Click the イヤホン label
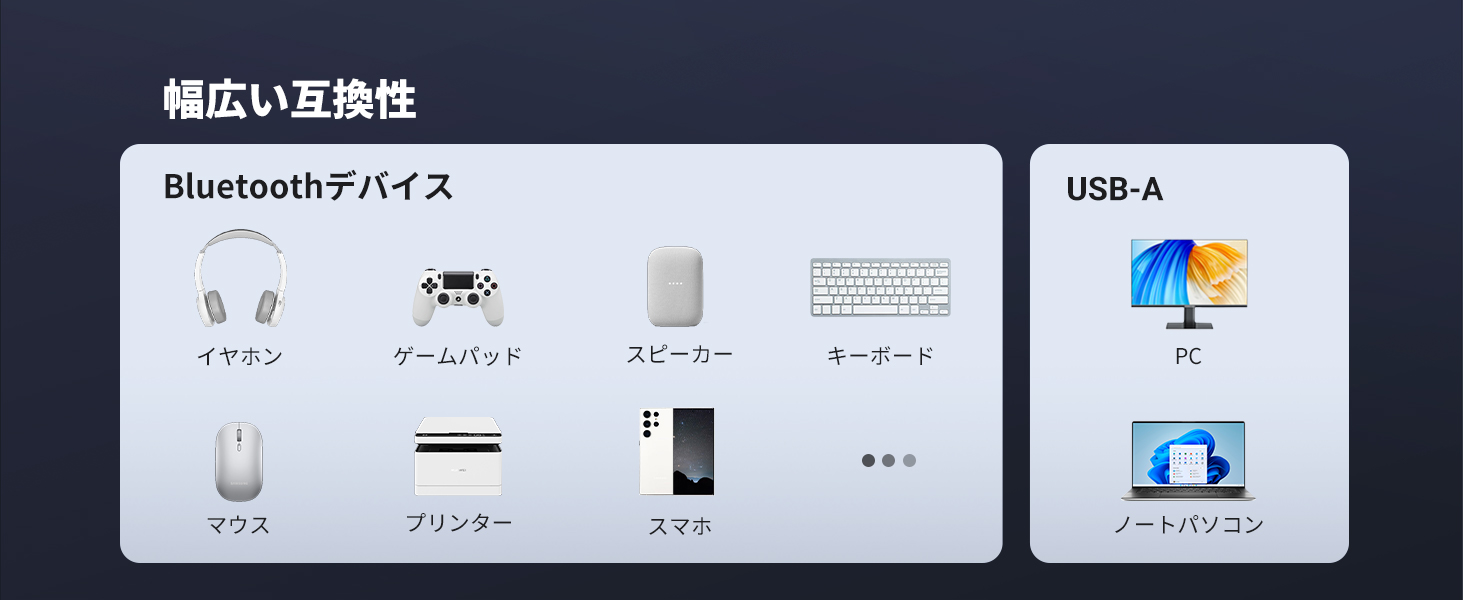Viewport: 1464px width, 600px height. pyautogui.click(x=240, y=356)
